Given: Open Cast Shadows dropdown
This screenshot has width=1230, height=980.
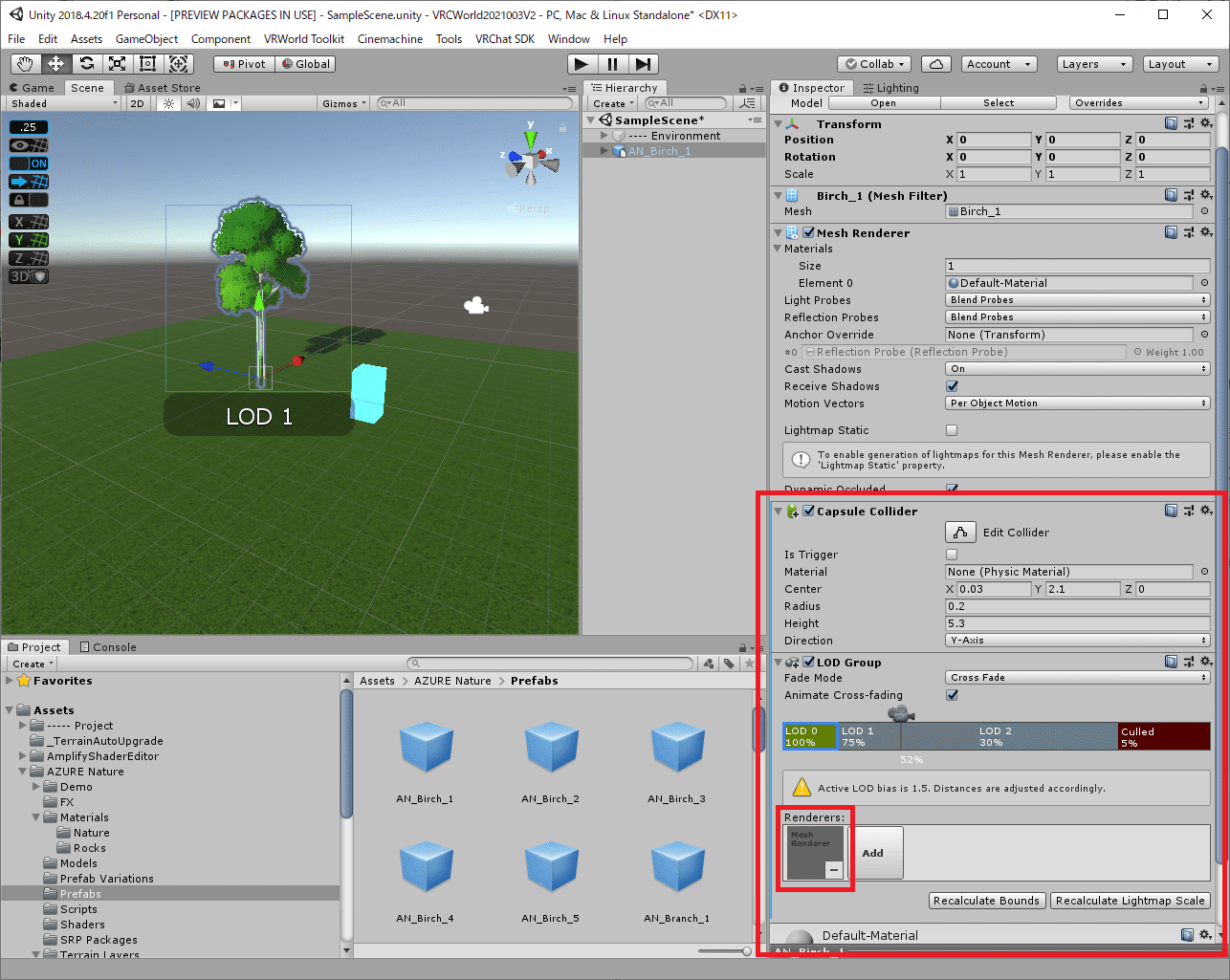Looking at the screenshot, I should tap(1078, 369).
